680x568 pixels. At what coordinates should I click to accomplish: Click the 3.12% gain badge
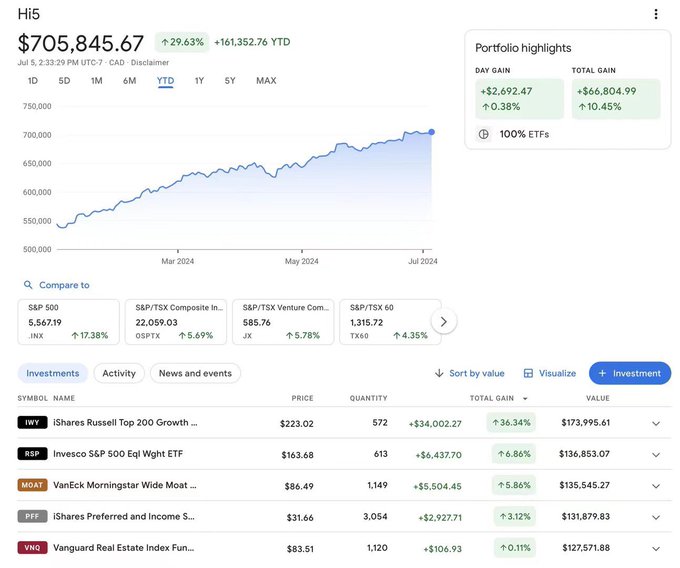[x=515, y=516]
